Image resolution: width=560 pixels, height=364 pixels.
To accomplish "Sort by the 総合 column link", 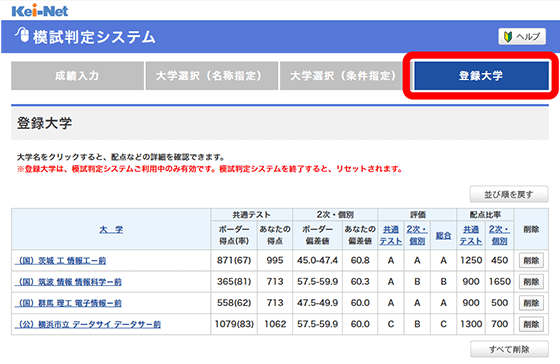I will 443,235.
